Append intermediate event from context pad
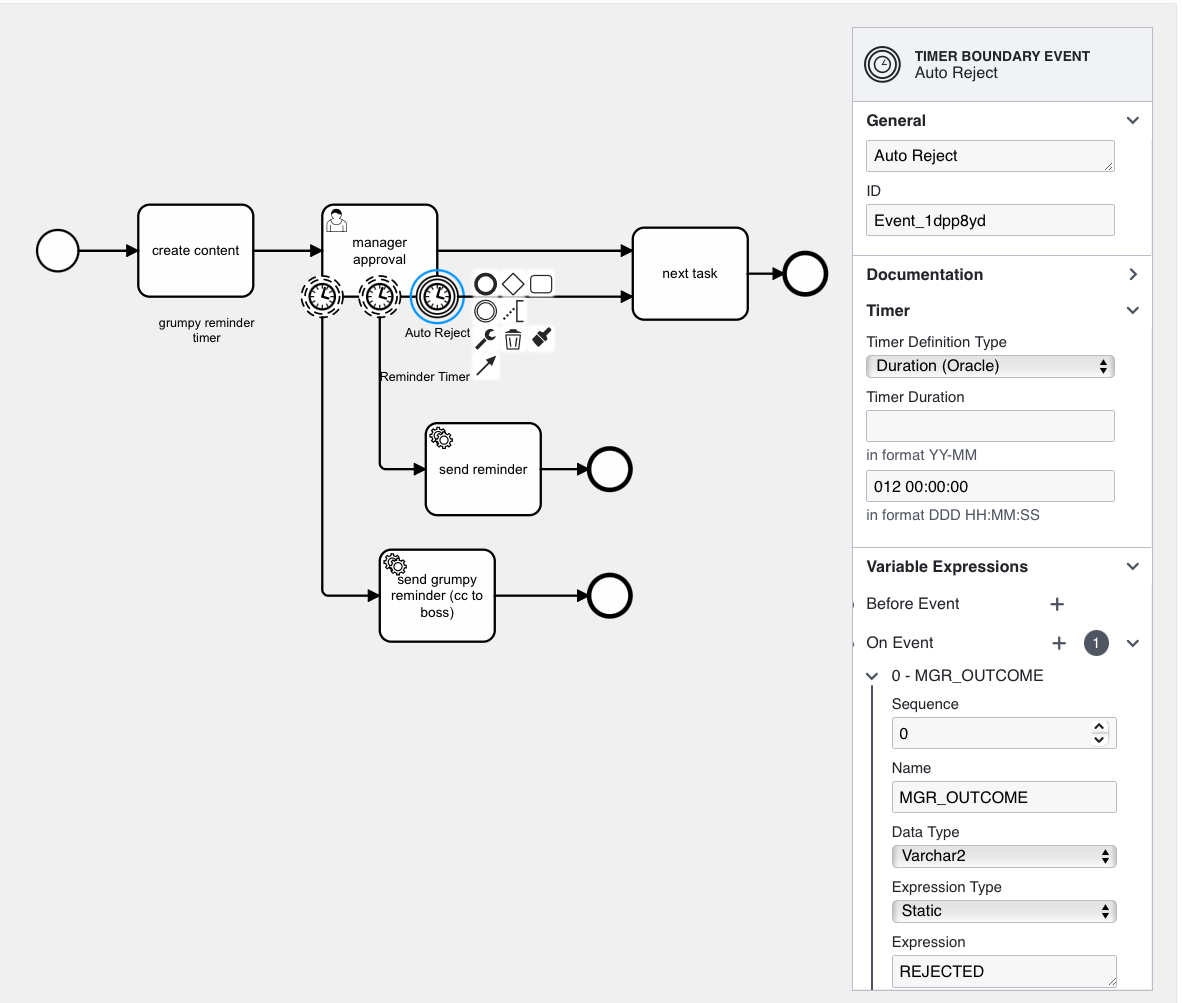This screenshot has height=1003, width=1182. [486, 311]
